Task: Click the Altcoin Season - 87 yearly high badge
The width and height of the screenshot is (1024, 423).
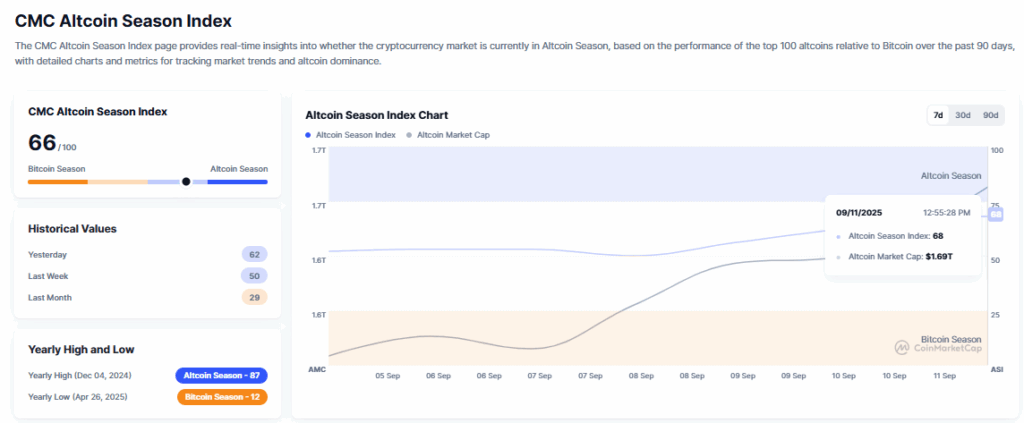Action: coord(221,375)
